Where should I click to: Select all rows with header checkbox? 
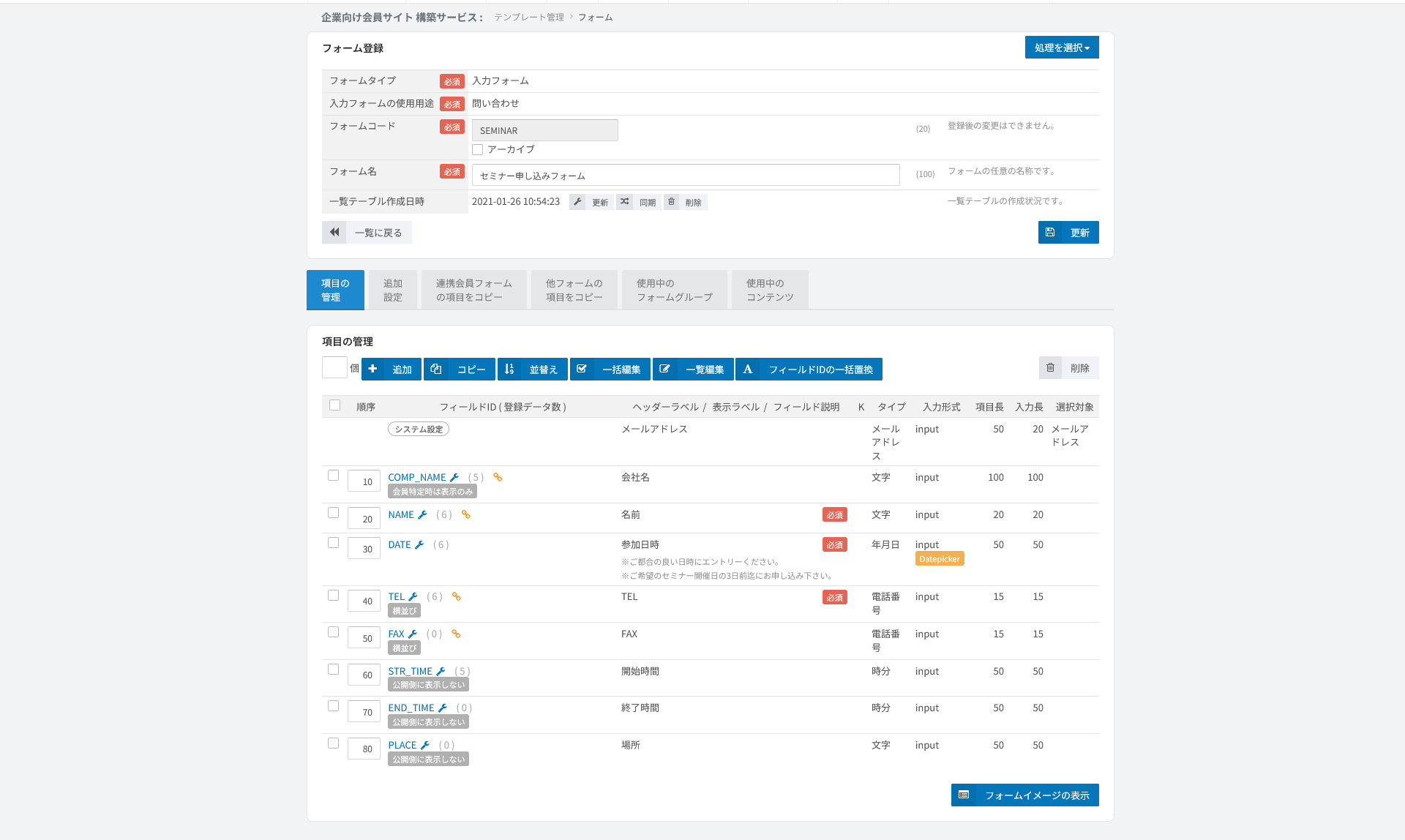[335, 405]
